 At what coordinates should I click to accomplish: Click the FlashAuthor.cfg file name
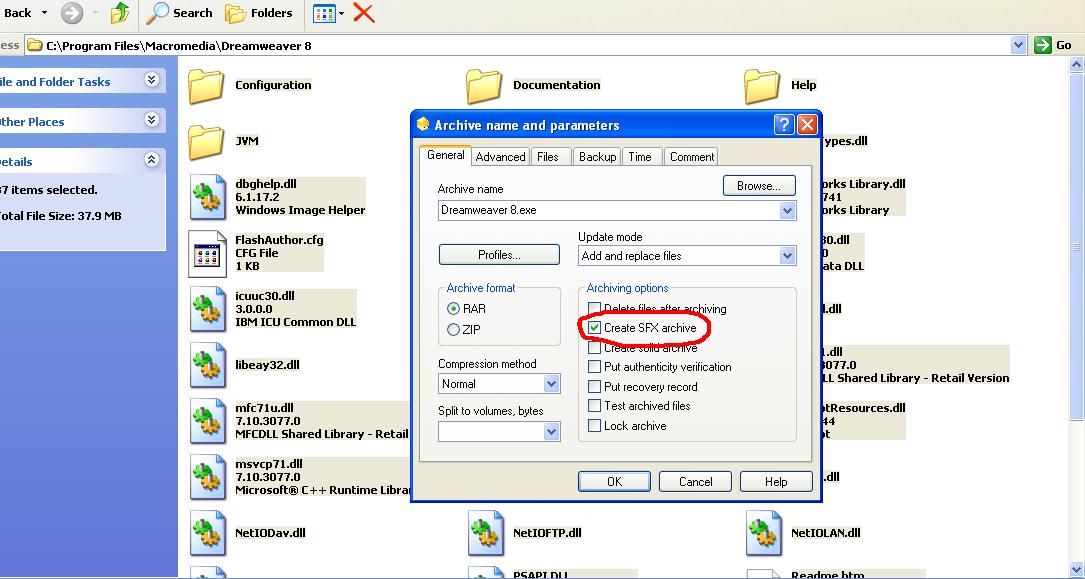click(x=279, y=240)
